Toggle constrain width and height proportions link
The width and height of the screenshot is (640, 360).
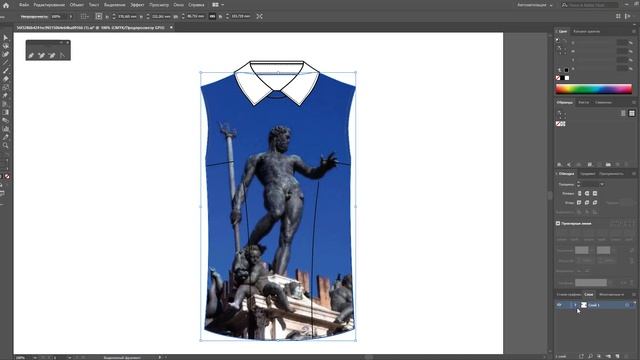tap(212, 16)
